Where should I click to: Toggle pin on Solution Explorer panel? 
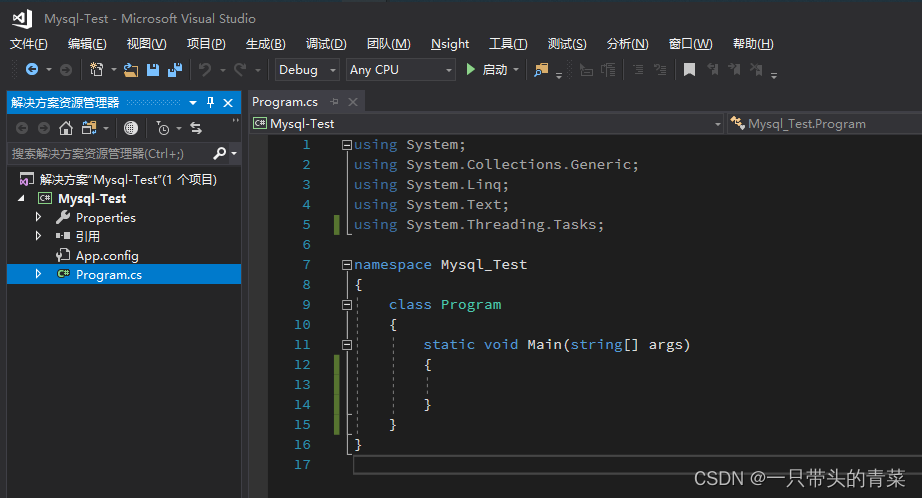coord(211,102)
